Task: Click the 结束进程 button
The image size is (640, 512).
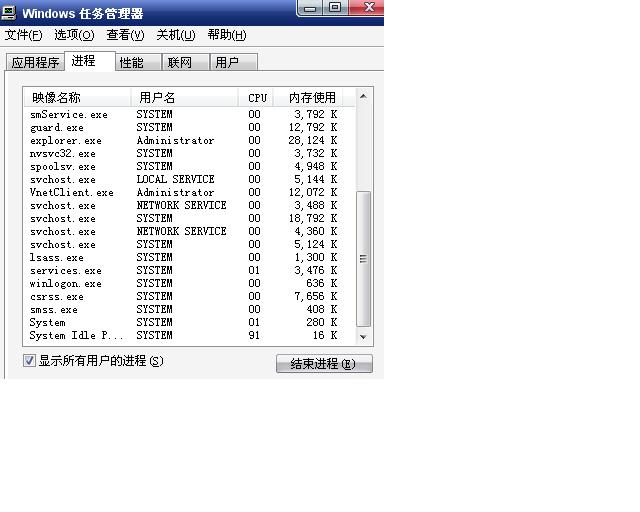Action: click(324, 363)
